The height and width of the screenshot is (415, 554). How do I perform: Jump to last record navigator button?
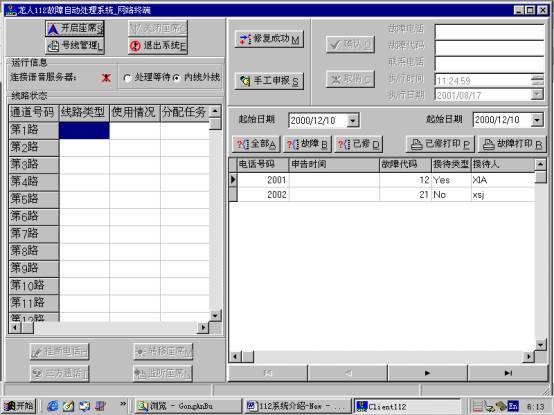click(508, 373)
